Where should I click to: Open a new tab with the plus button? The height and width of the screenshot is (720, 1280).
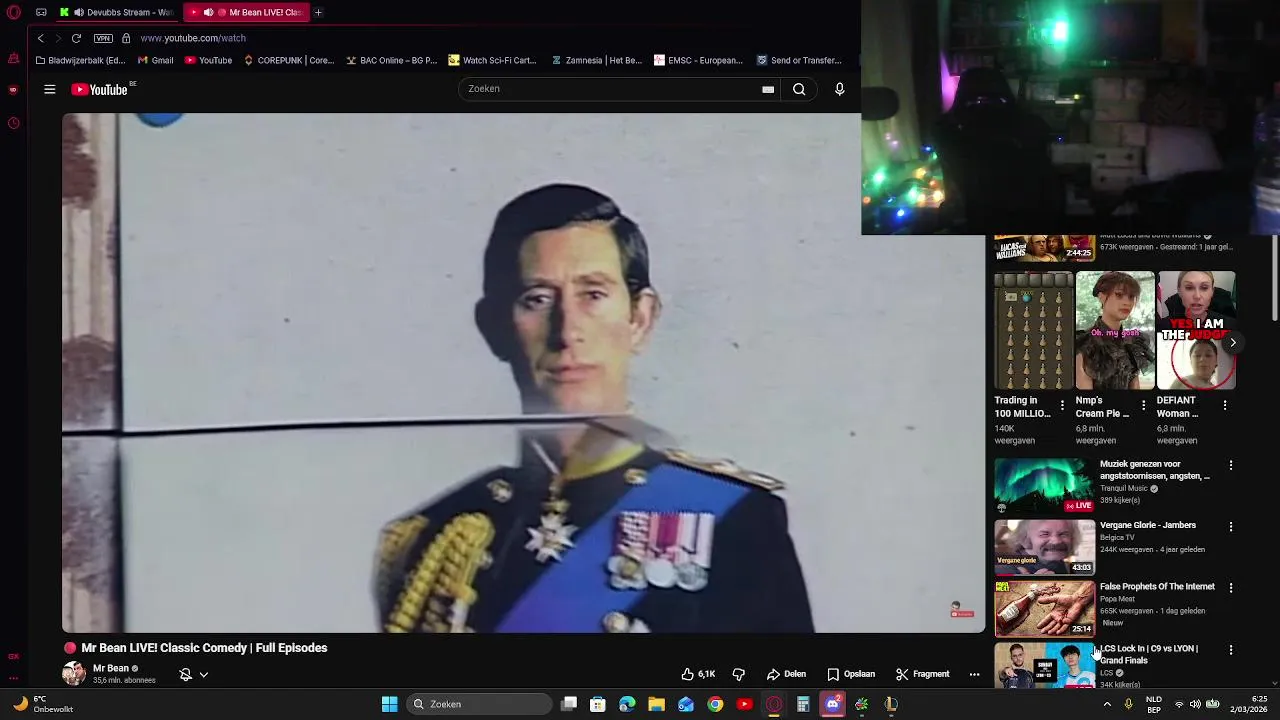(x=318, y=12)
